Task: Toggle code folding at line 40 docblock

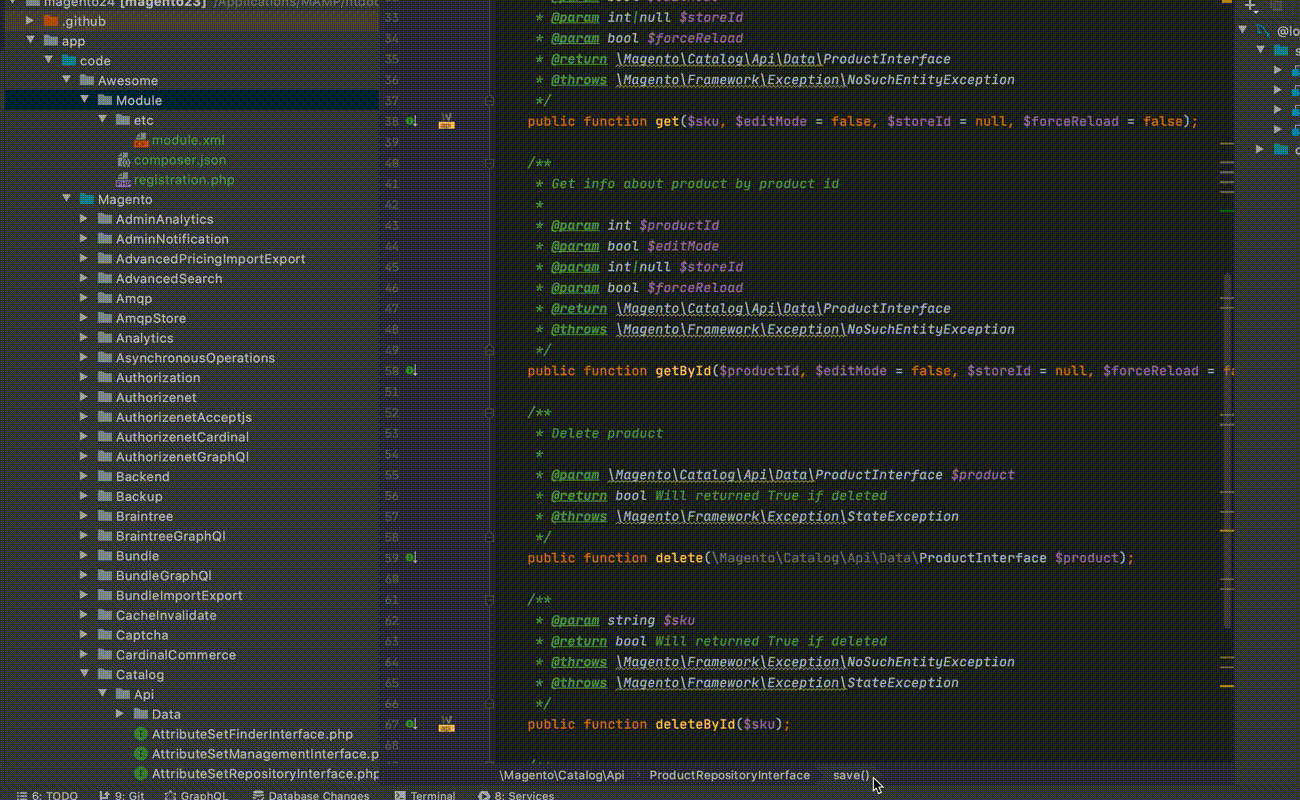Action: [x=489, y=163]
